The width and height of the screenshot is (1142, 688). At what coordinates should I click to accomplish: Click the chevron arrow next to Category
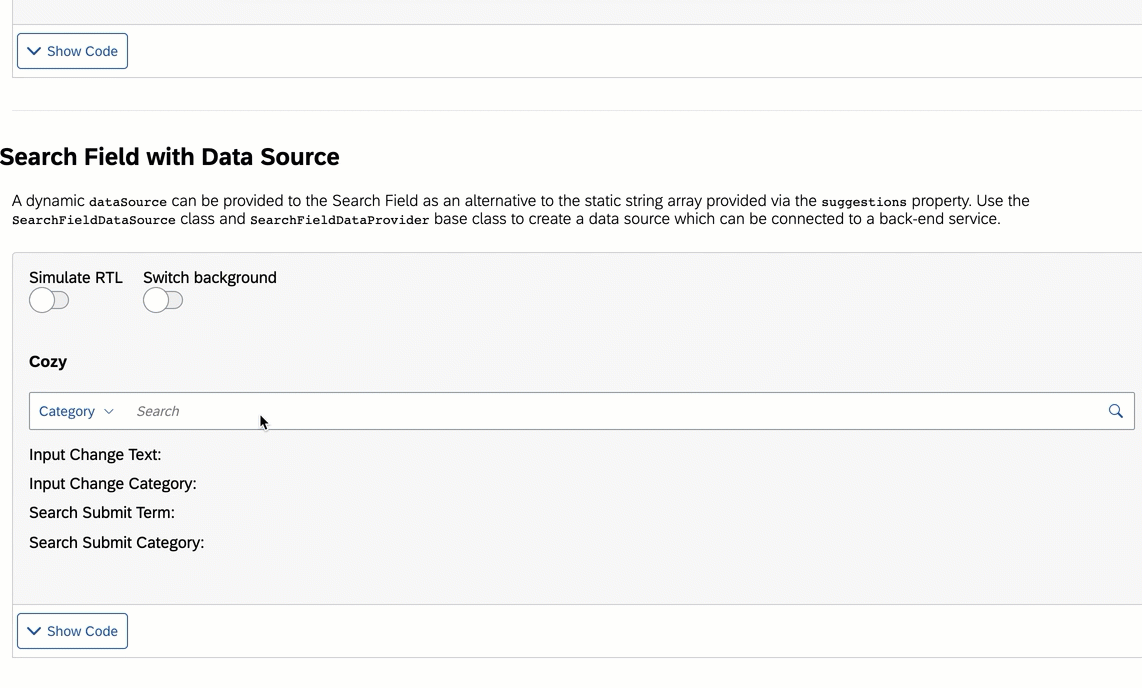tap(109, 412)
